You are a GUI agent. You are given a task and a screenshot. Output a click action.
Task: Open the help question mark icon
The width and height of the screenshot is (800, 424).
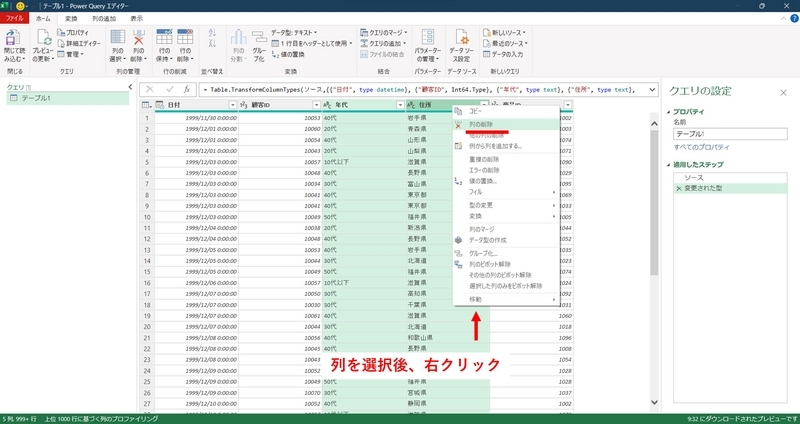[x=794, y=18]
